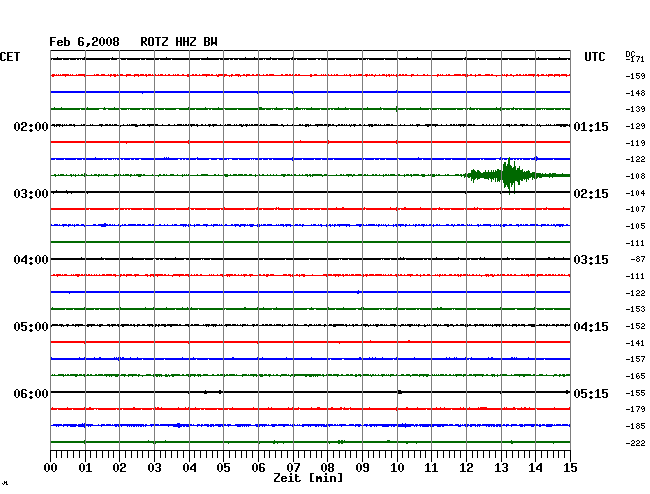This screenshot has width=650, height=494.
Task: Select the 12 minute axis tick label
Action: [466, 468]
